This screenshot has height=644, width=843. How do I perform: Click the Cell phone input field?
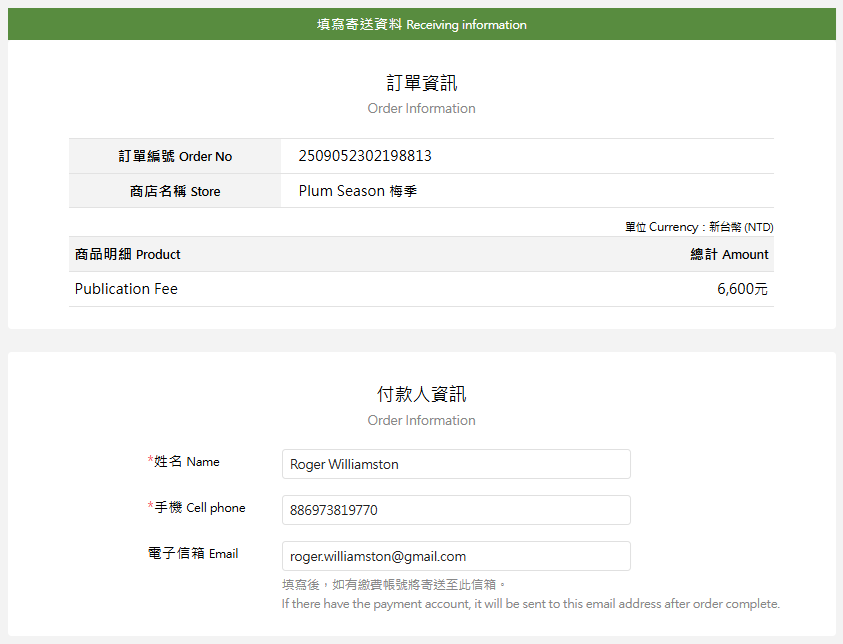coord(455,510)
